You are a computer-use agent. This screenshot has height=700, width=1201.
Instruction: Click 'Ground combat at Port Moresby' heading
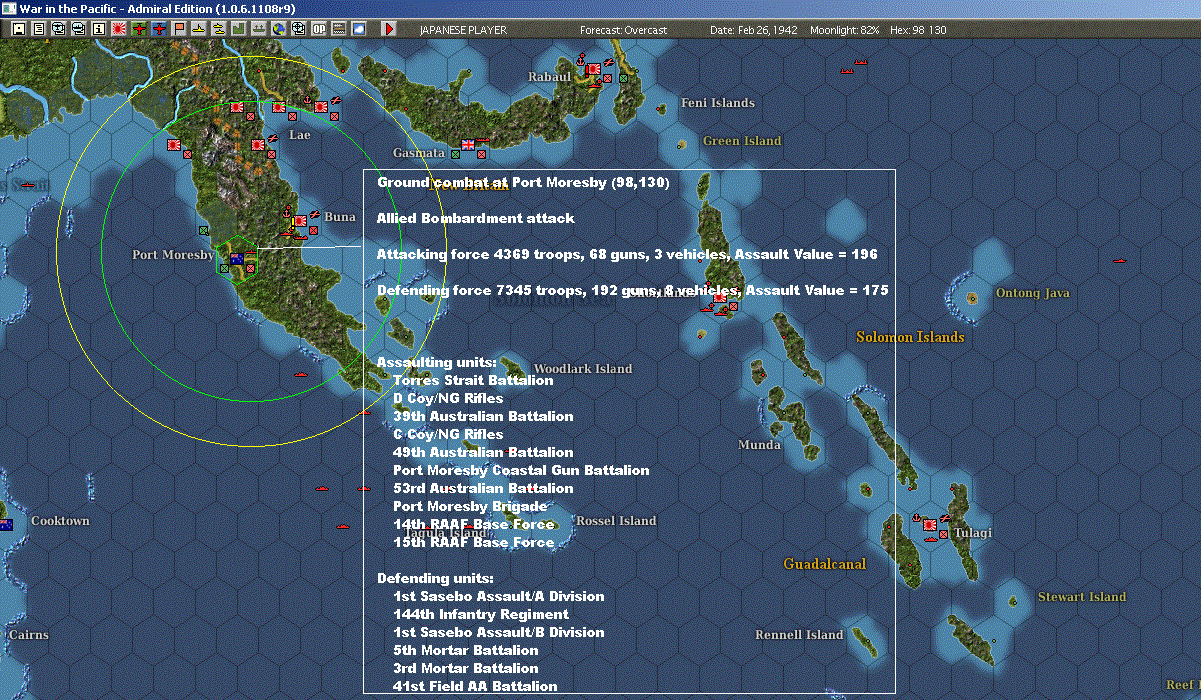coord(523,182)
